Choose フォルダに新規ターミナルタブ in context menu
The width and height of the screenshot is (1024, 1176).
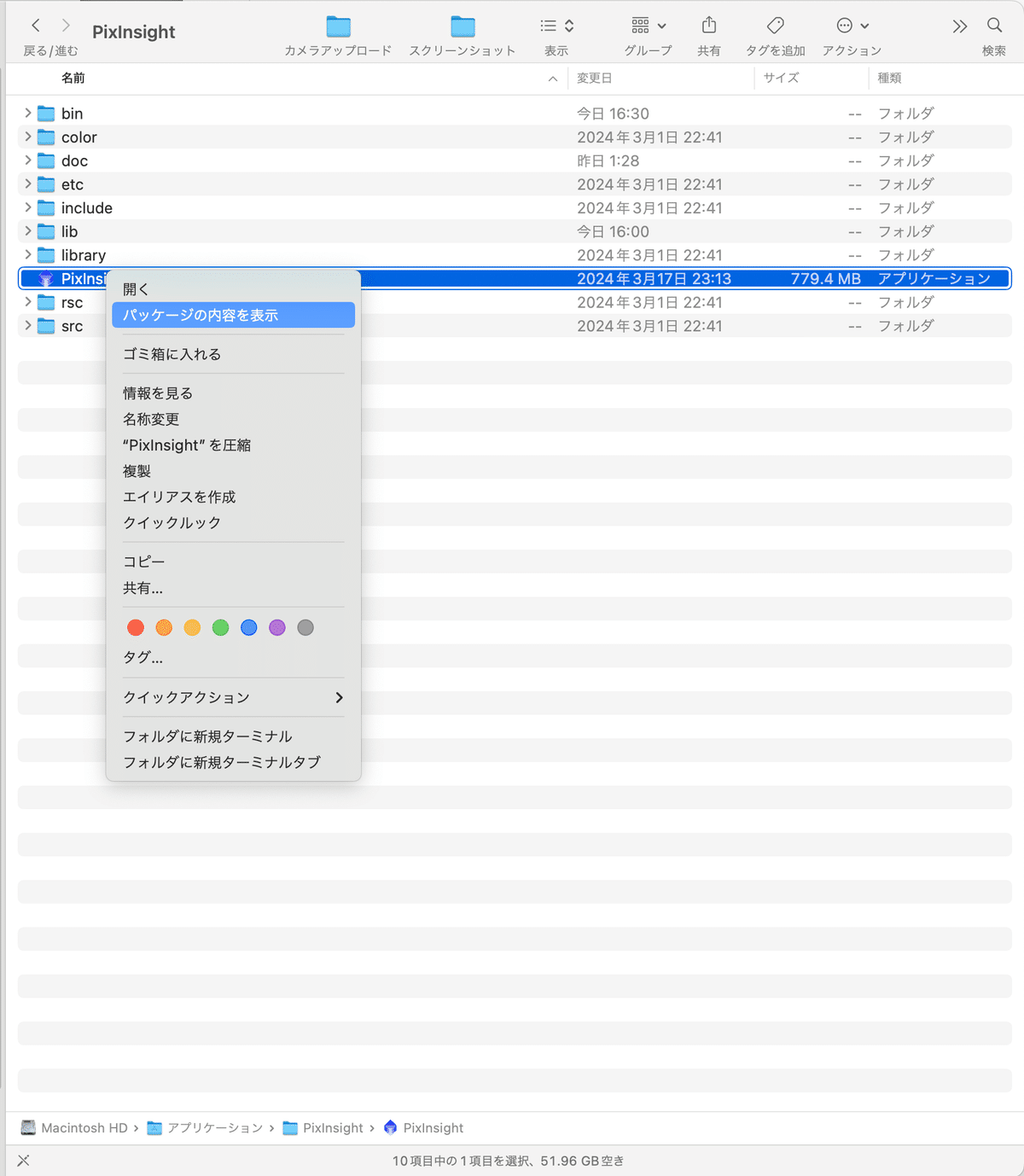pyautogui.click(x=233, y=762)
